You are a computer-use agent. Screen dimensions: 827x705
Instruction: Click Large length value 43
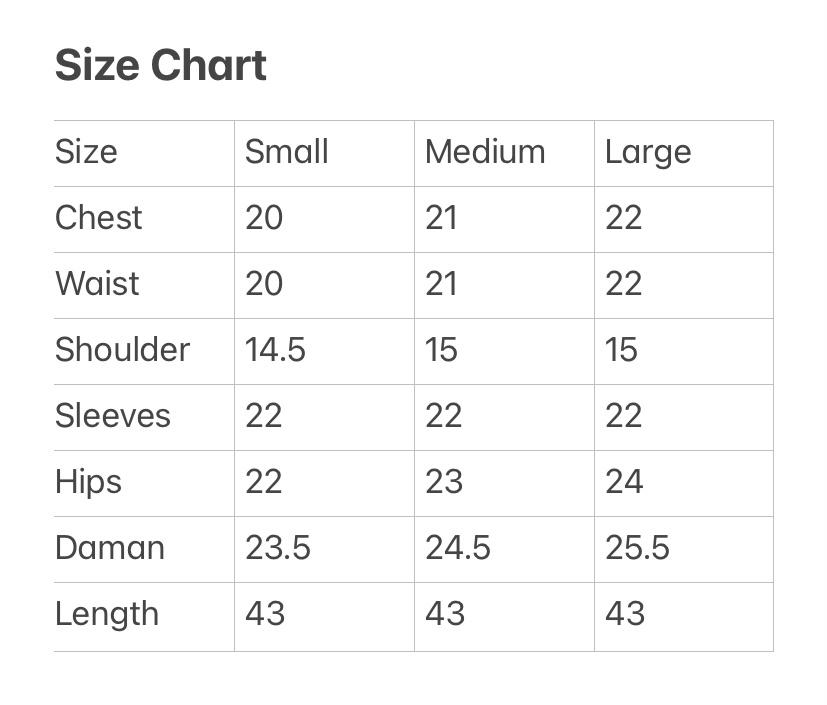[x=625, y=614]
